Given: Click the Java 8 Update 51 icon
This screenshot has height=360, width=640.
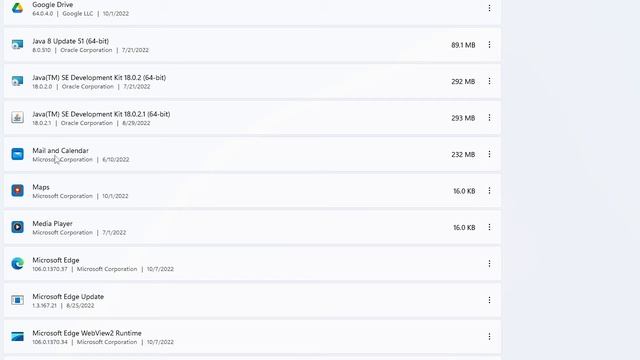Looking at the screenshot, I should coord(17,44).
